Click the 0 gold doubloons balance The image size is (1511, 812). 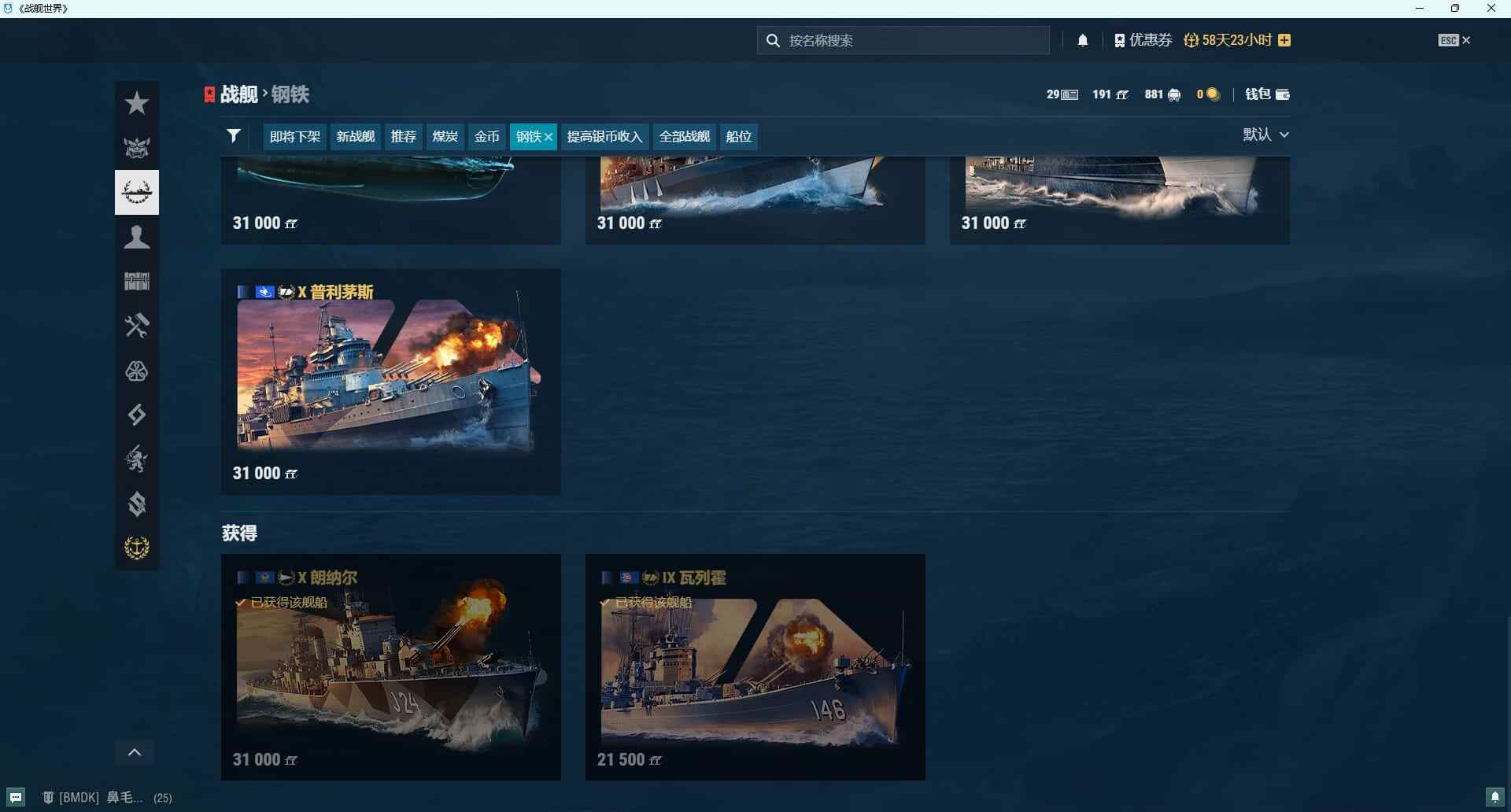1208,94
